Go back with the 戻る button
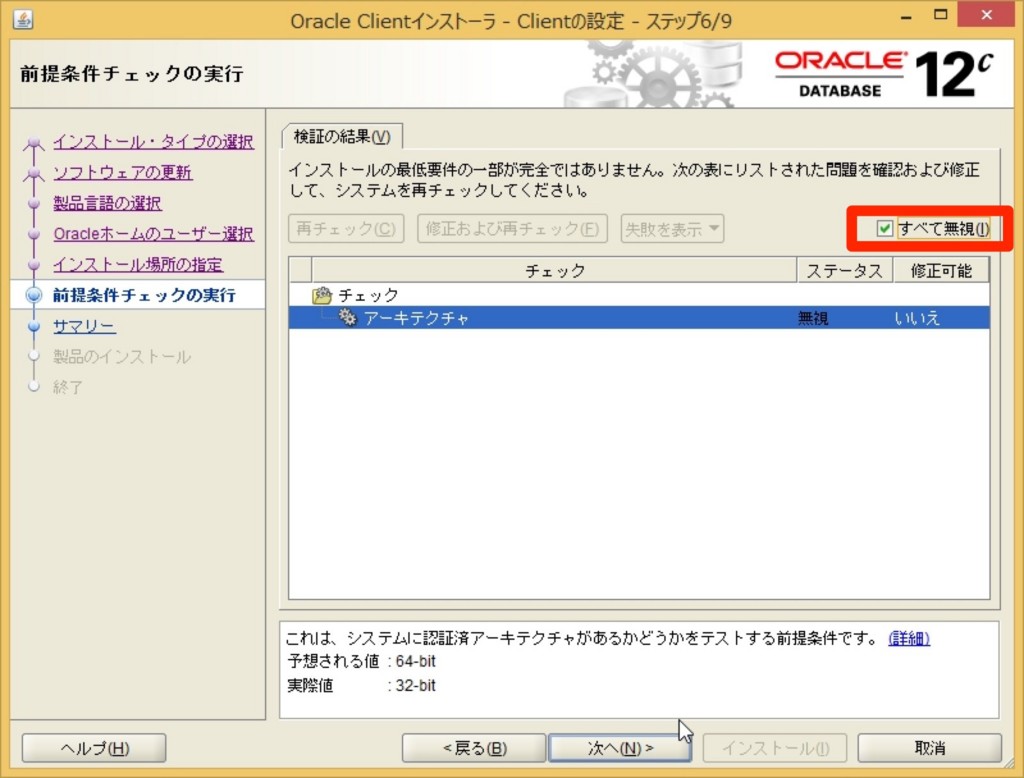 474,748
